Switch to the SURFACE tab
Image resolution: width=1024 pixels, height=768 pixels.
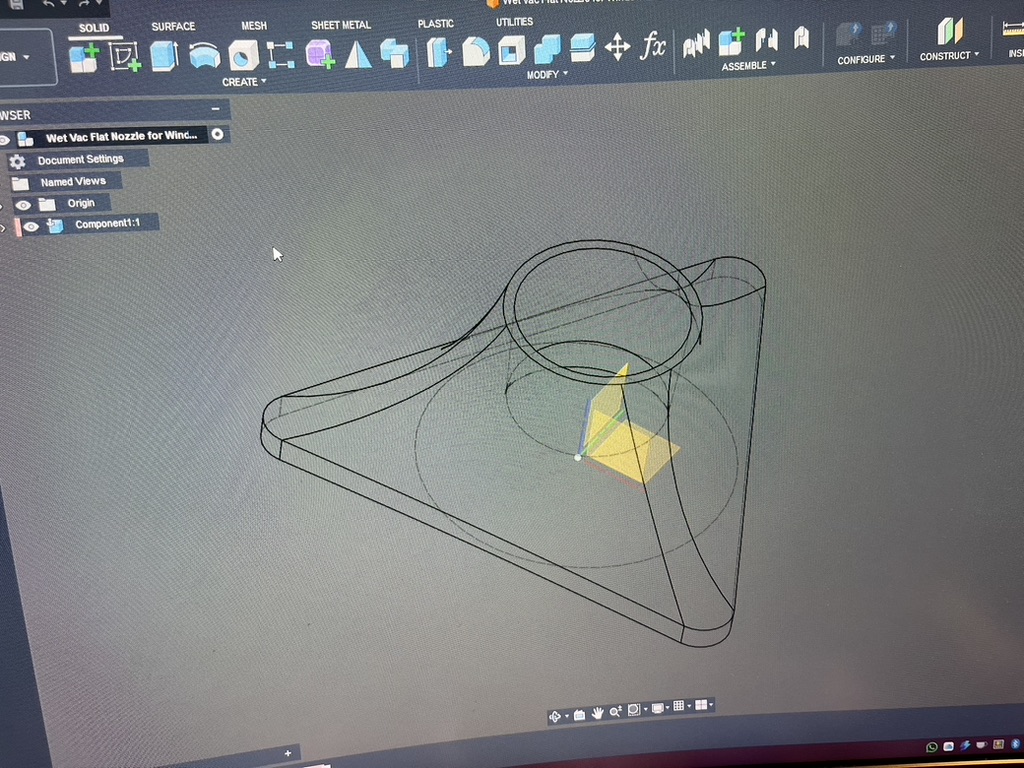click(173, 26)
